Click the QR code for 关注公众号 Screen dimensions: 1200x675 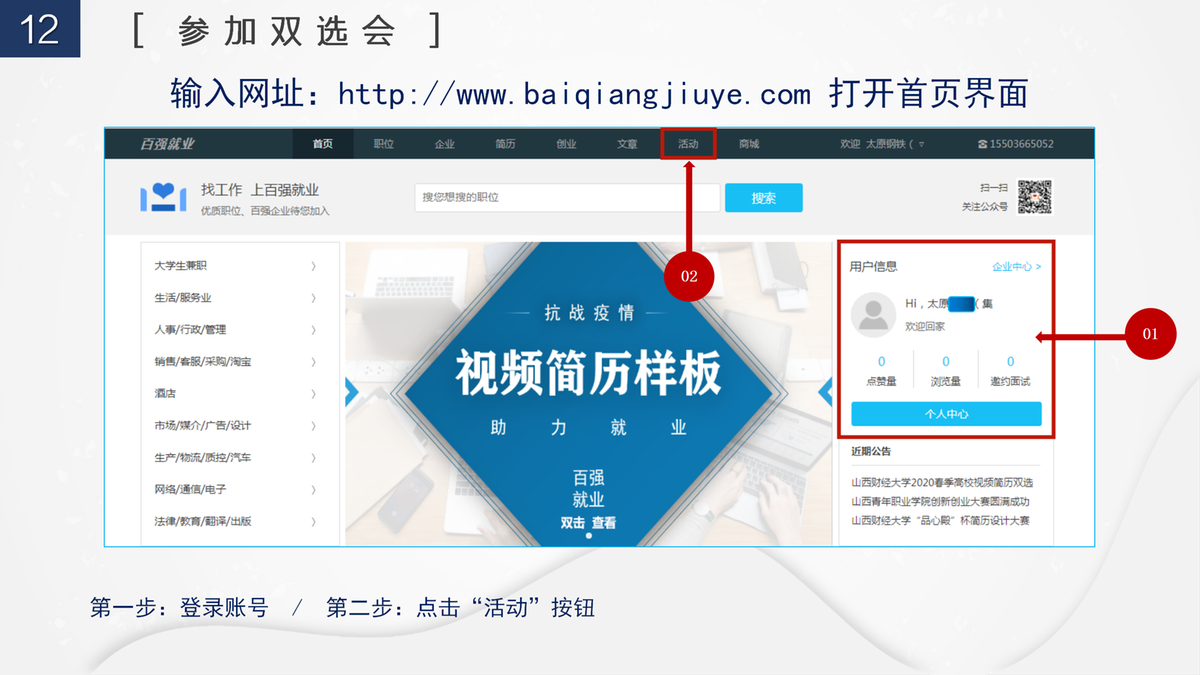pyautogui.click(x=1035, y=197)
